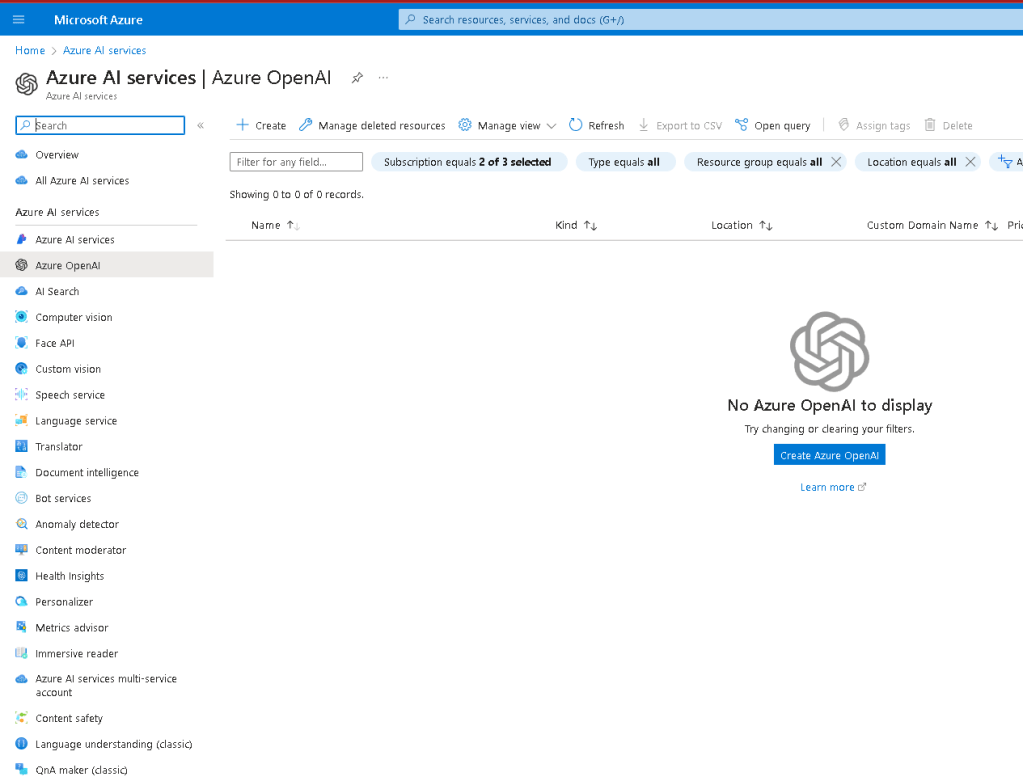Screen dimensions: 1023x781
Task: Open Manage deleted resources
Action: (x=372, y=125)
